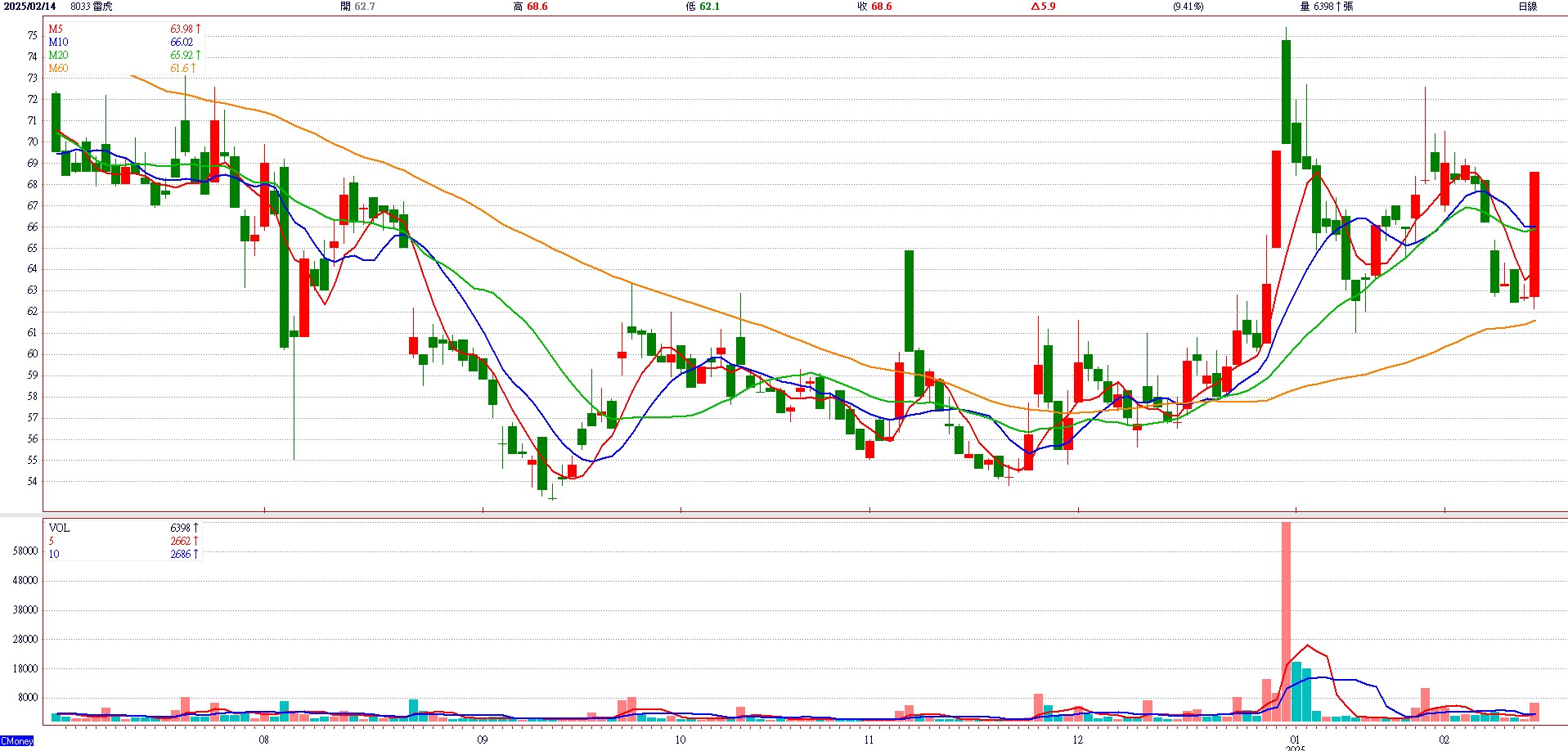Click the tall green candlestick peaking near 75
This screenshot has width=1568, height=751.
click(1286, 92)
